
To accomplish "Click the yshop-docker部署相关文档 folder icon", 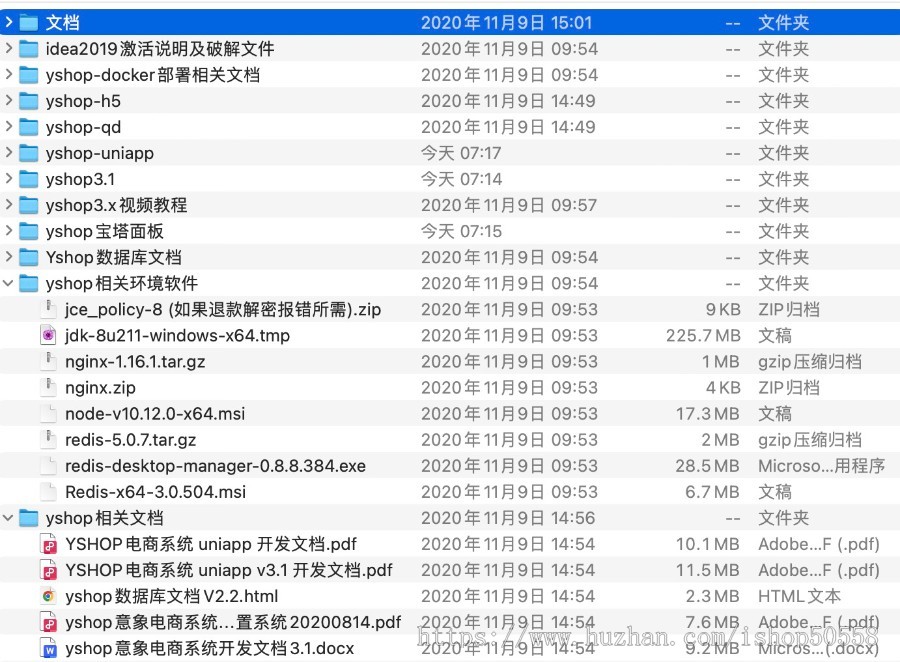I will pos(29,75).
